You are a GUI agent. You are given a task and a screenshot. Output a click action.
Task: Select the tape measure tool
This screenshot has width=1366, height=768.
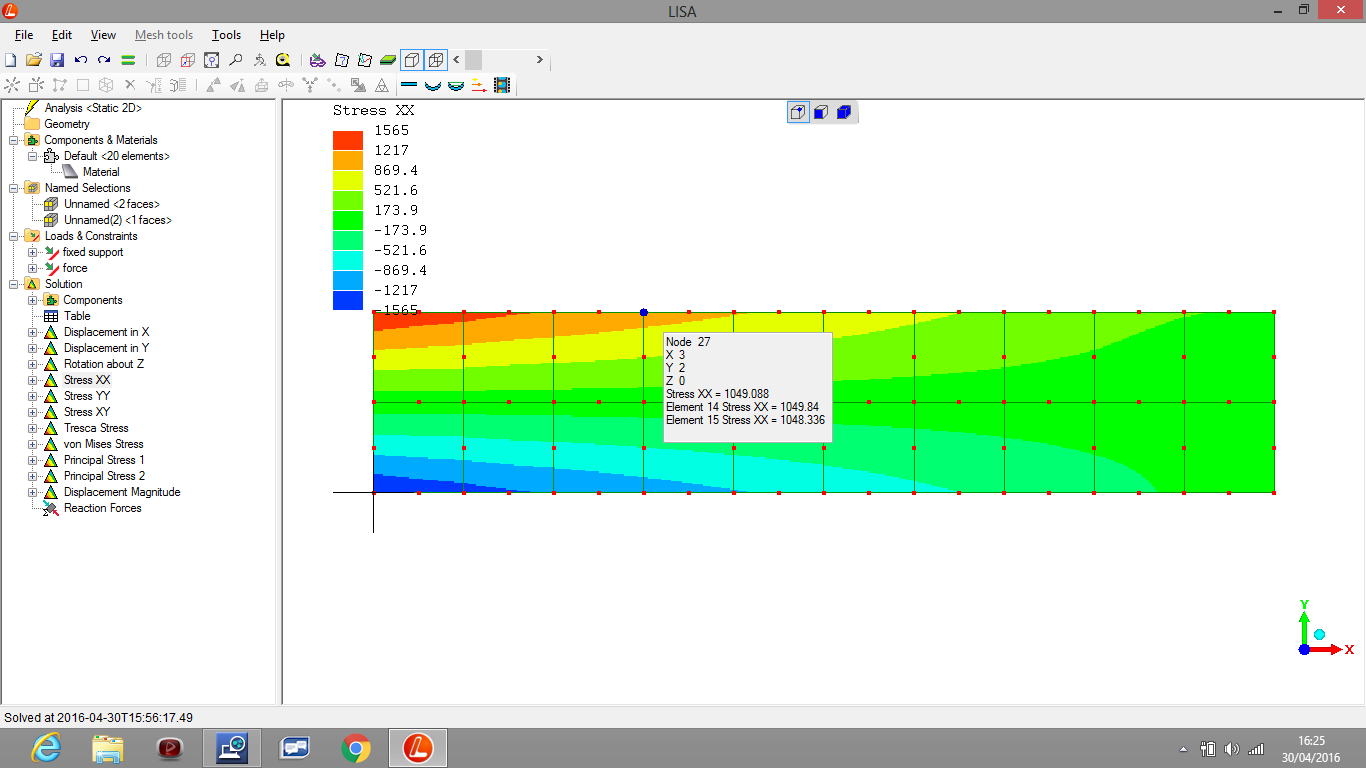coord(283,60)
